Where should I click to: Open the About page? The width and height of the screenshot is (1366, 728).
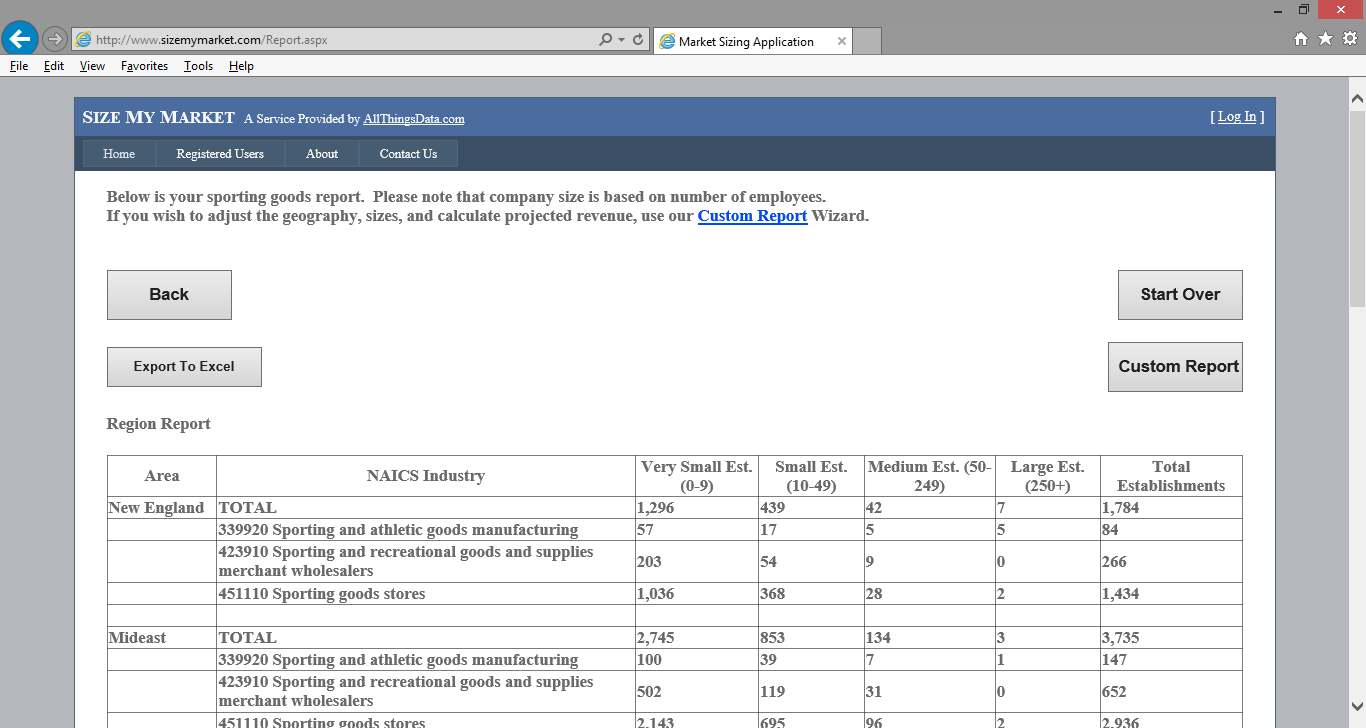click(x=322, y=154)
